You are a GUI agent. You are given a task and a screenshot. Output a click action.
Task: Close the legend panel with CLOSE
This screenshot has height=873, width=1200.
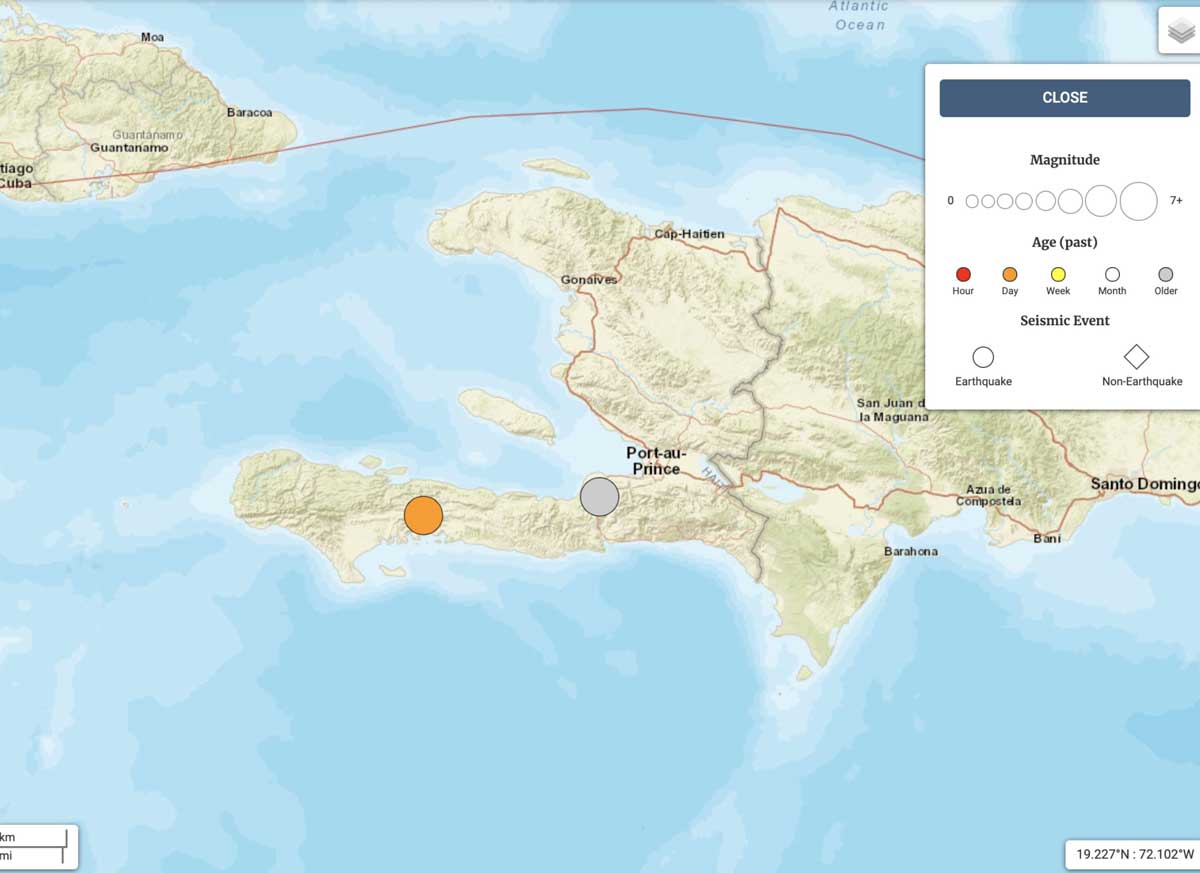[x=1064, y=98]
